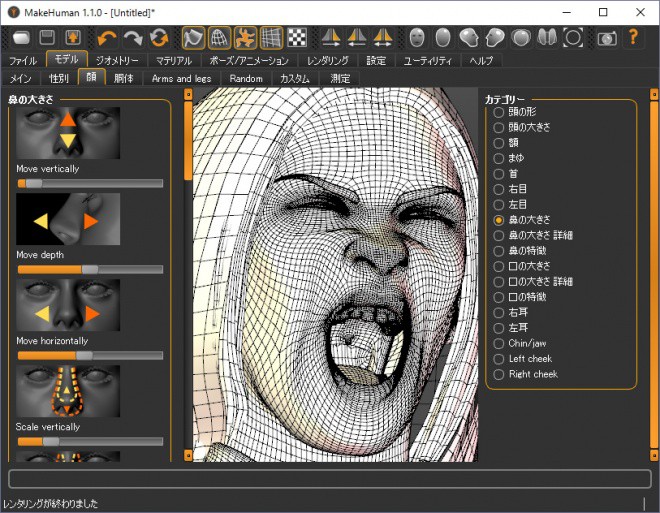The height and width of the screenshot is (513, 660).
Task: Click the Move vertically nose thumbnail
Action: 68,133
